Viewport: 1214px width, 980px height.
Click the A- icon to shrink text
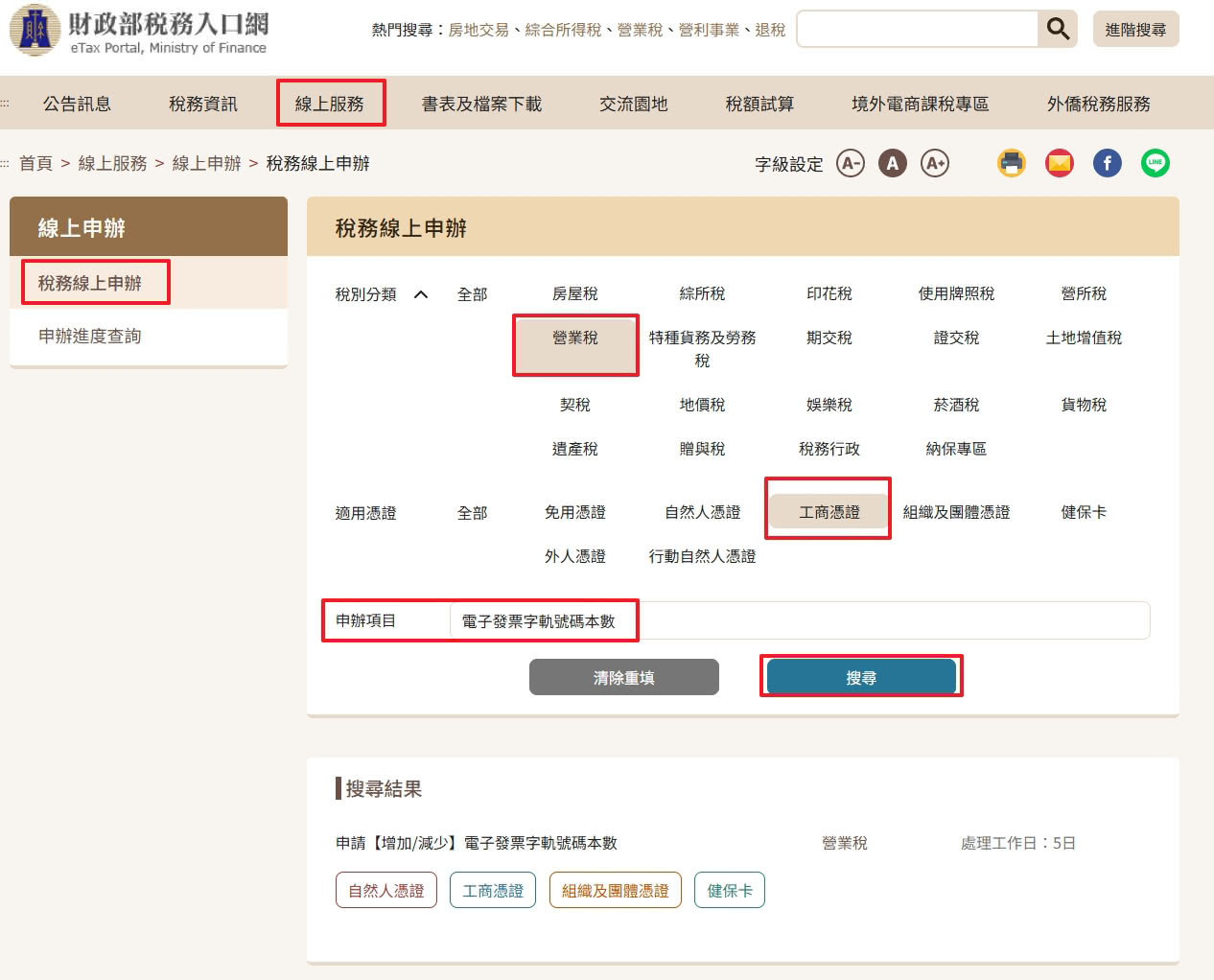click(850, 163)
